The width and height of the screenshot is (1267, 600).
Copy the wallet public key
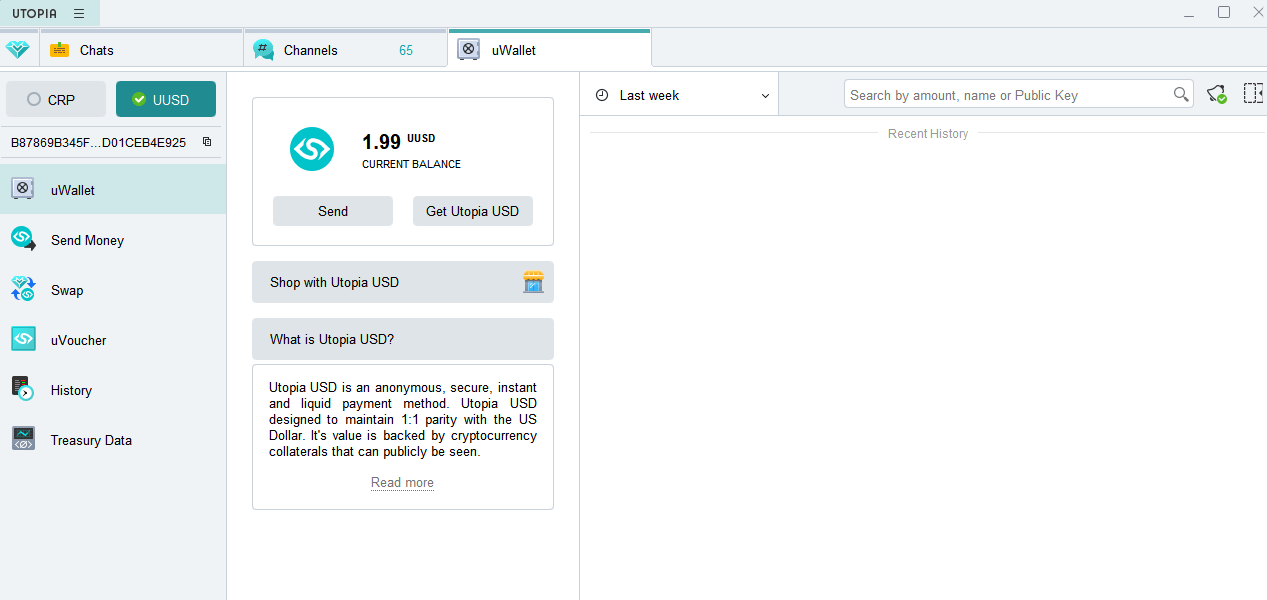point(207,142)
